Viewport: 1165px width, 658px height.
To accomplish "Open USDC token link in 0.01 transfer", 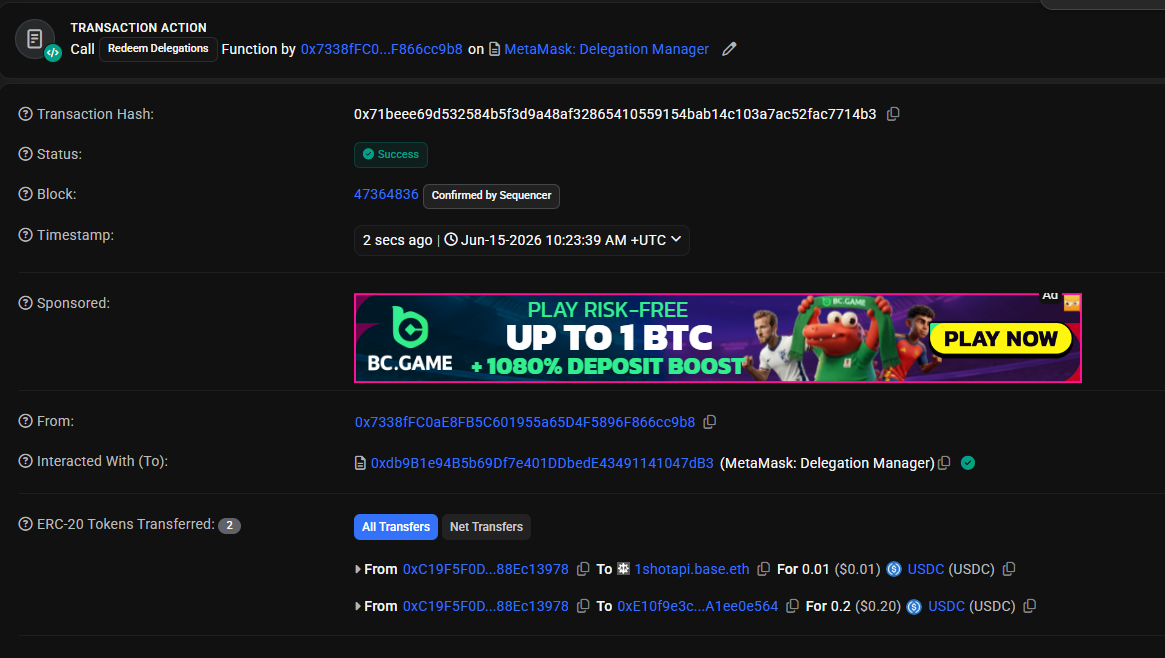I will (925, 569).
